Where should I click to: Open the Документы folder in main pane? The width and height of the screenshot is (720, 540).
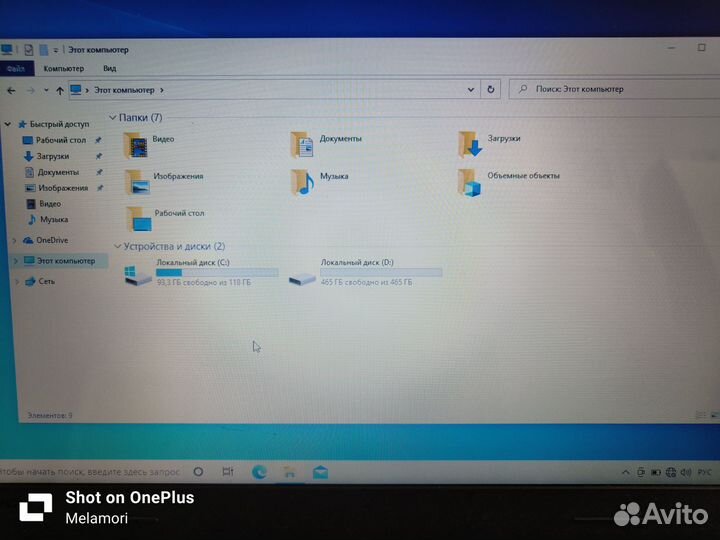point(303,144)
